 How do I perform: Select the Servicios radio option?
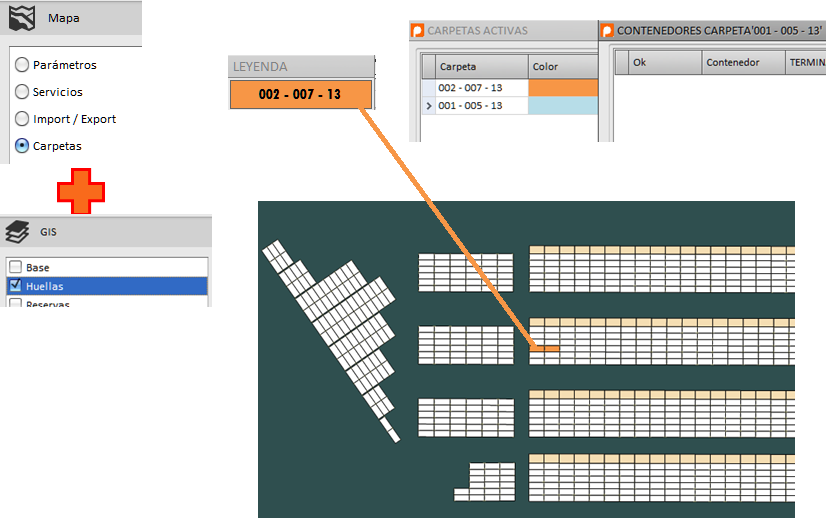point(22,92)
